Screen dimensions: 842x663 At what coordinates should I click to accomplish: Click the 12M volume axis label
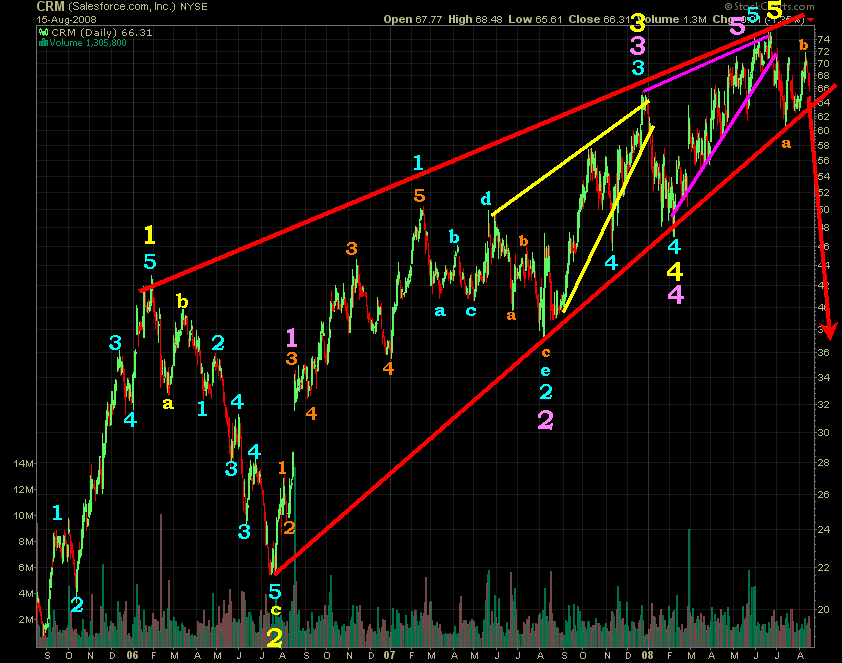[x=24, y=490]
